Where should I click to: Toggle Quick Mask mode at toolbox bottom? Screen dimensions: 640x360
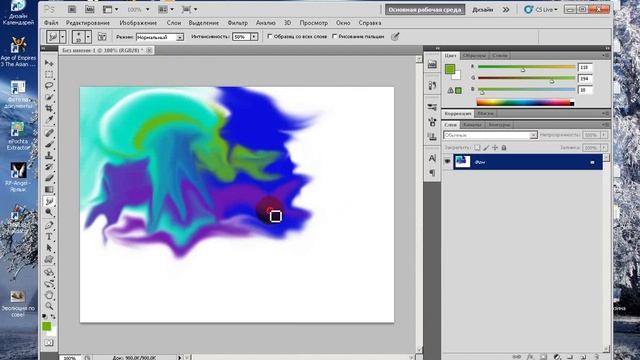(49, 343)
